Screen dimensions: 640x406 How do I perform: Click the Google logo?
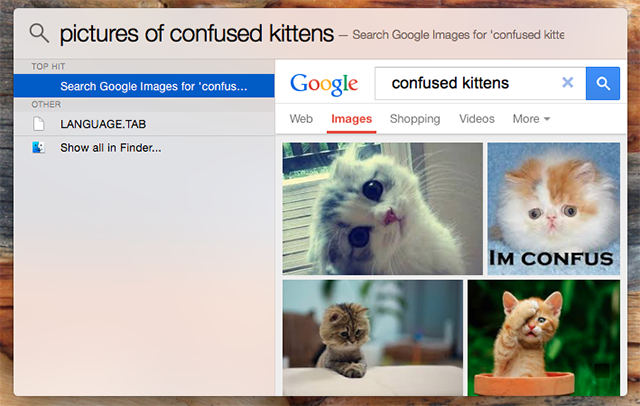pyautogui.click(x=324, y=84)
